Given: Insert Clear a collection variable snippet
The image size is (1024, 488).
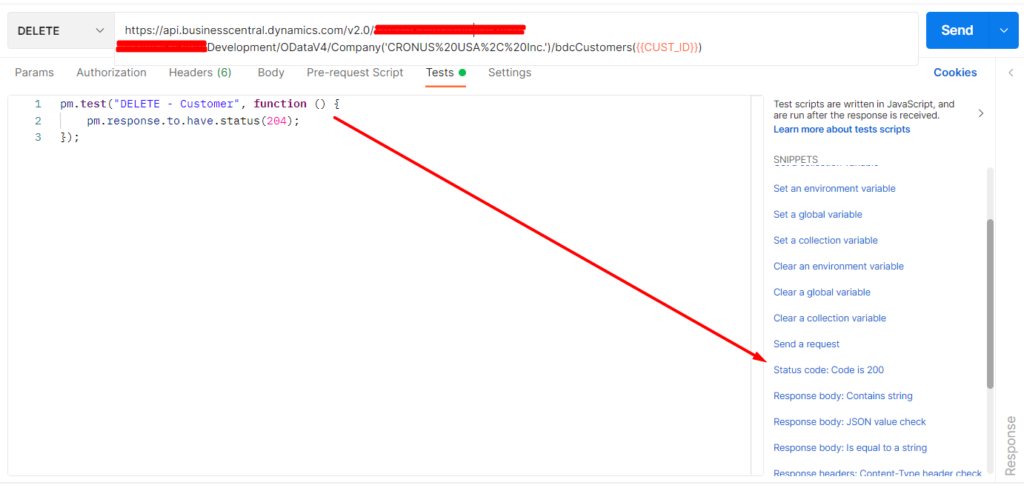Looking at the screenshot, I should tap(829, 318).
